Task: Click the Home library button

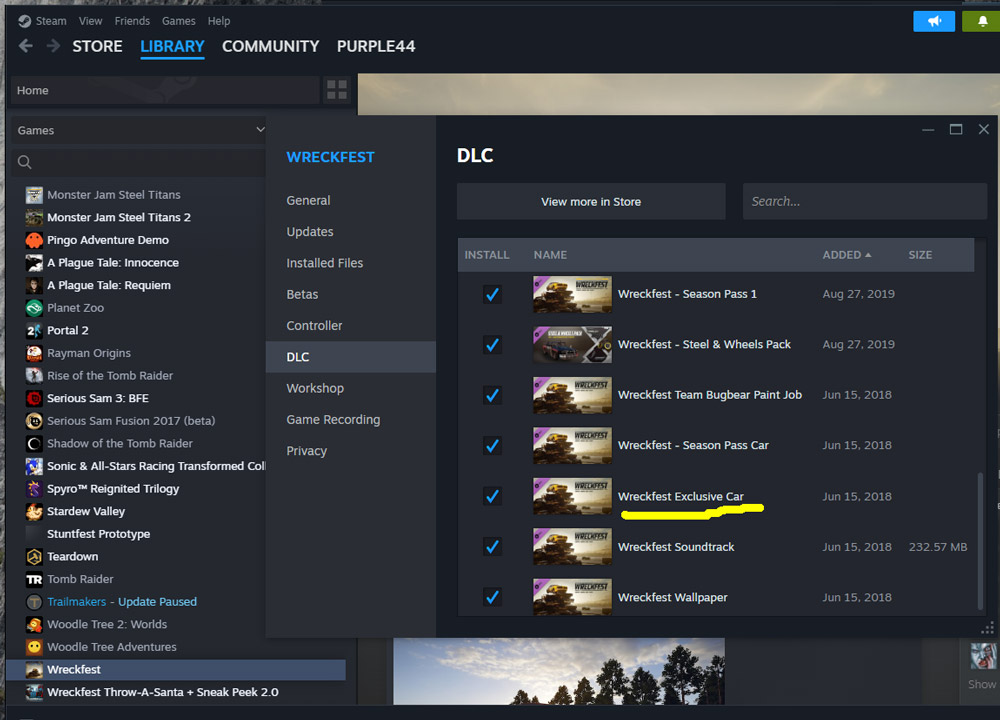Action: [x=165, y=90]
